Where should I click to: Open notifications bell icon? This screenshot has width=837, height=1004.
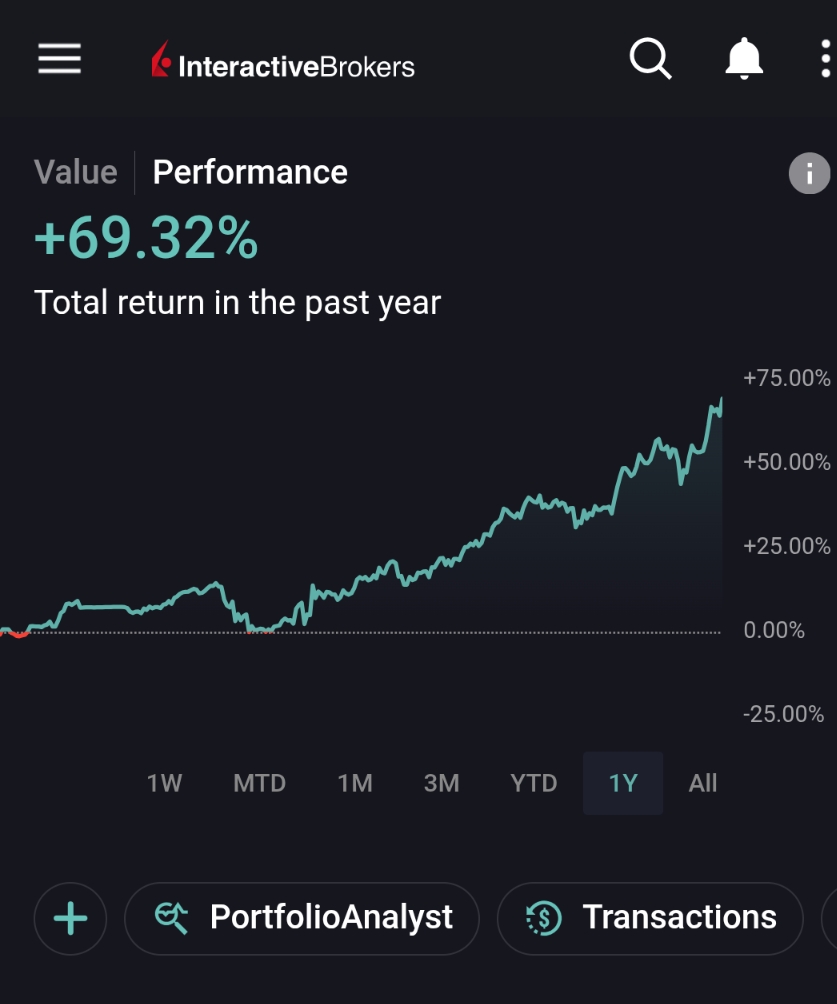pyautogui.click(x=743, y=60)
